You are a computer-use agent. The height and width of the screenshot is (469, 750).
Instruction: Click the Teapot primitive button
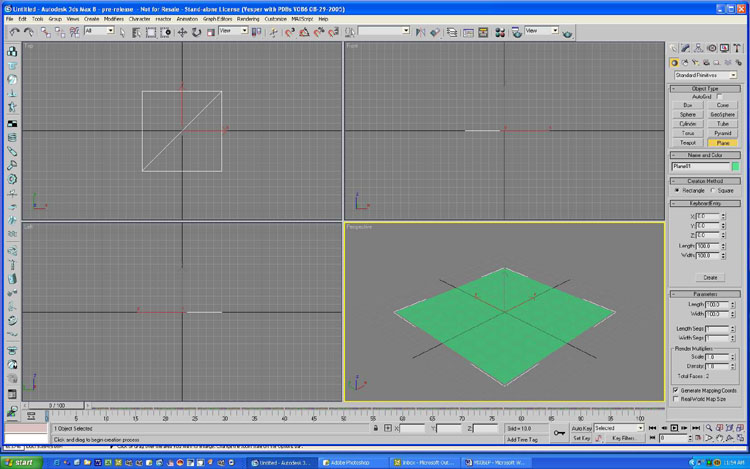click(x=688, y=143)
